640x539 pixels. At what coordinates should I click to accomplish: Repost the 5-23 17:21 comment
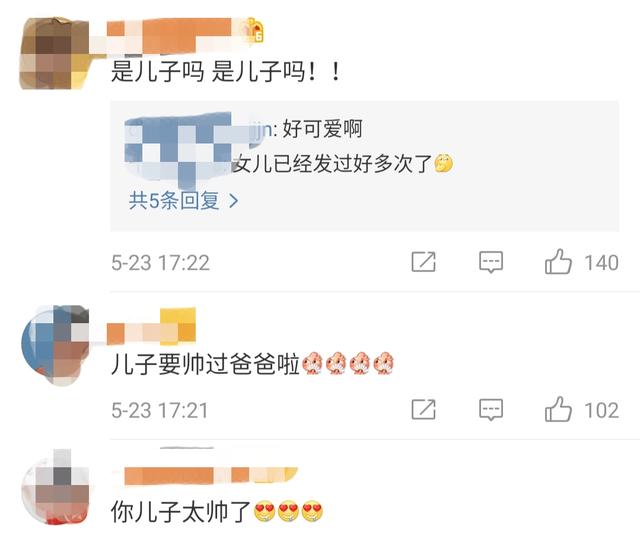424,409
